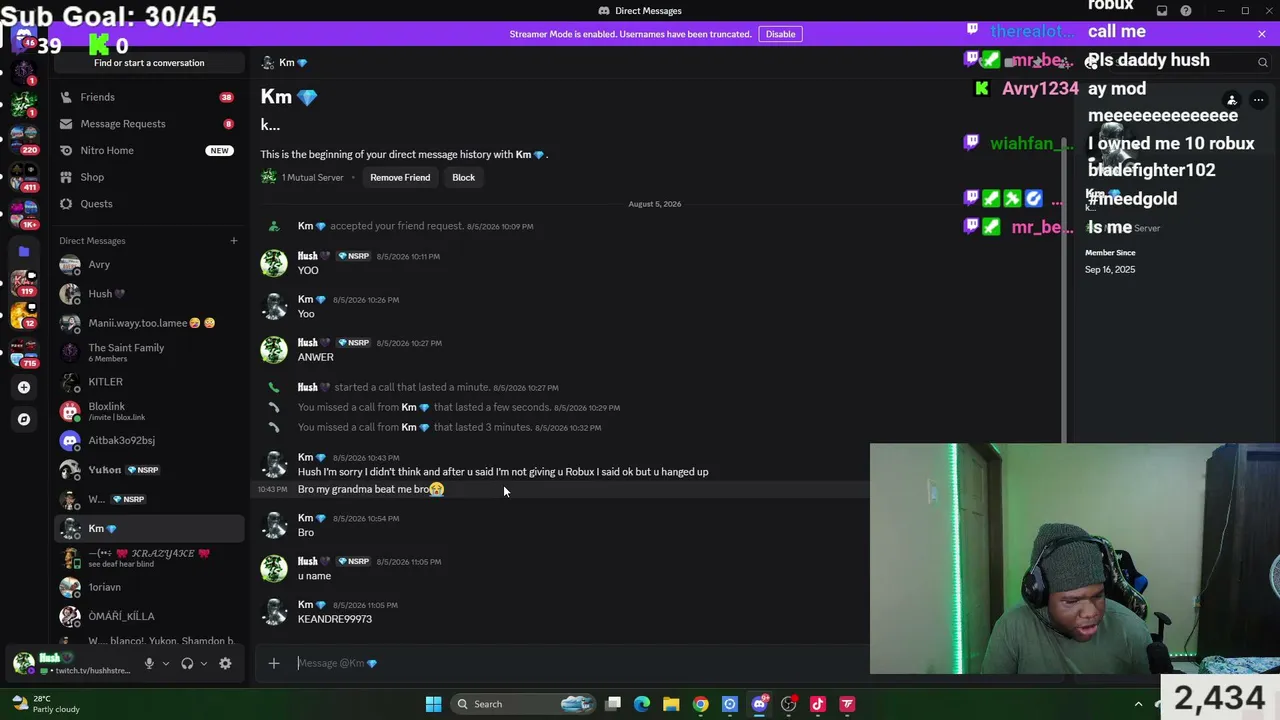This screenshot has height=720, width=1280.
Task: Click the message text KEANDRE99973
Action: click(x=335, y=619)
